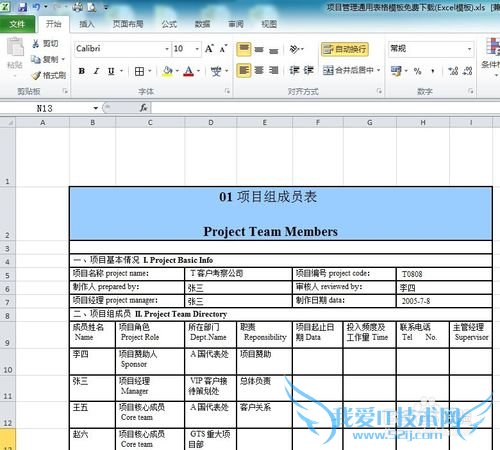Open the underline style dropdown arrow
This screenshot has height=450, width=500.
tap(121, 71)
